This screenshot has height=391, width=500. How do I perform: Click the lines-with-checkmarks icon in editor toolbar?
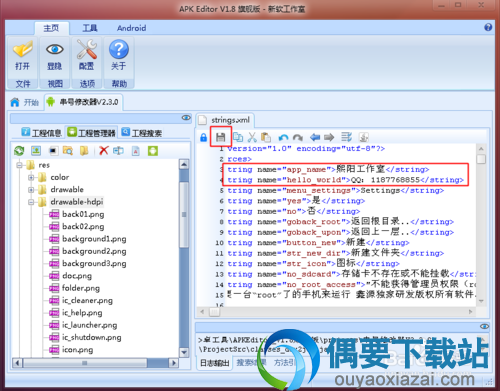click(x=346, y=137)
